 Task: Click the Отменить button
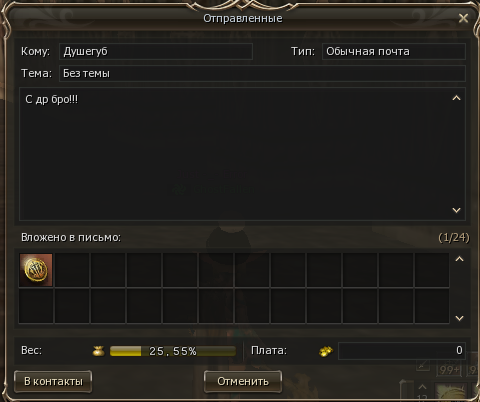(243, 381)
